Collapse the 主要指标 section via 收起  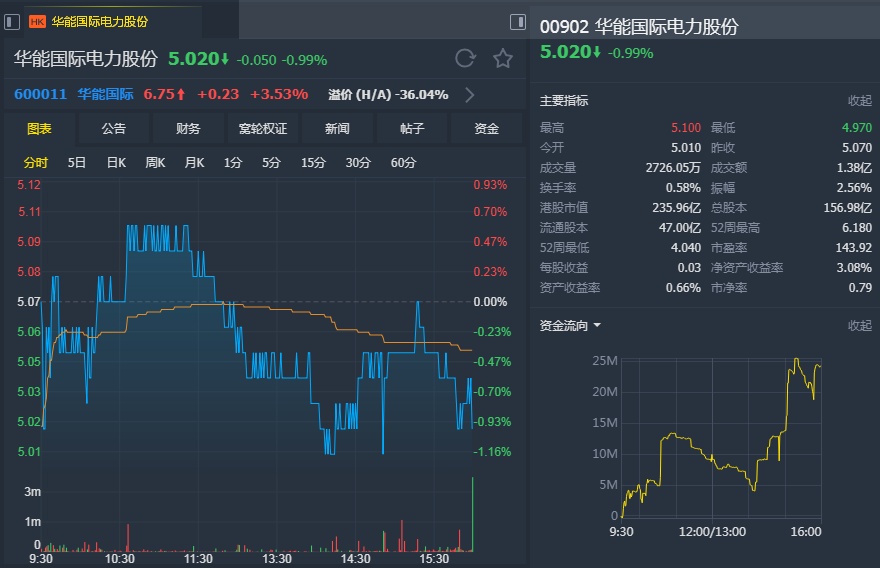[x=859, y=101]
